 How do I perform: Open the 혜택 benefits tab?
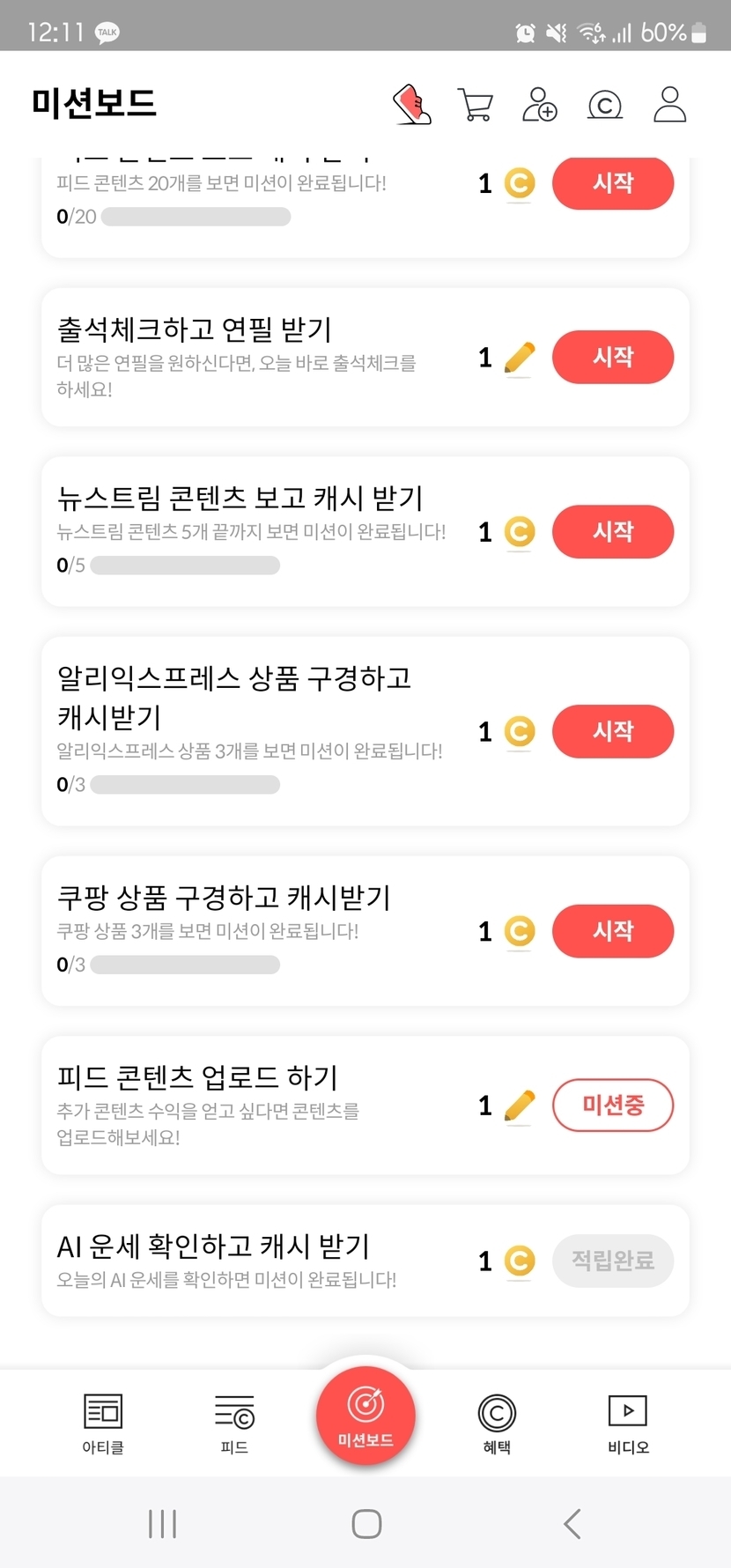tap(497, 1423)
